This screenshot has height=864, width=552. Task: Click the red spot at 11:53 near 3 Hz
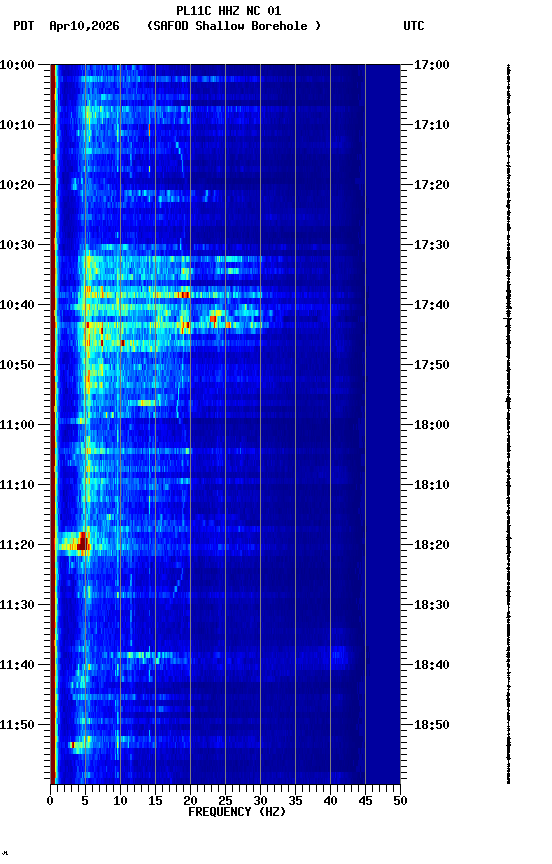(72, 745)
